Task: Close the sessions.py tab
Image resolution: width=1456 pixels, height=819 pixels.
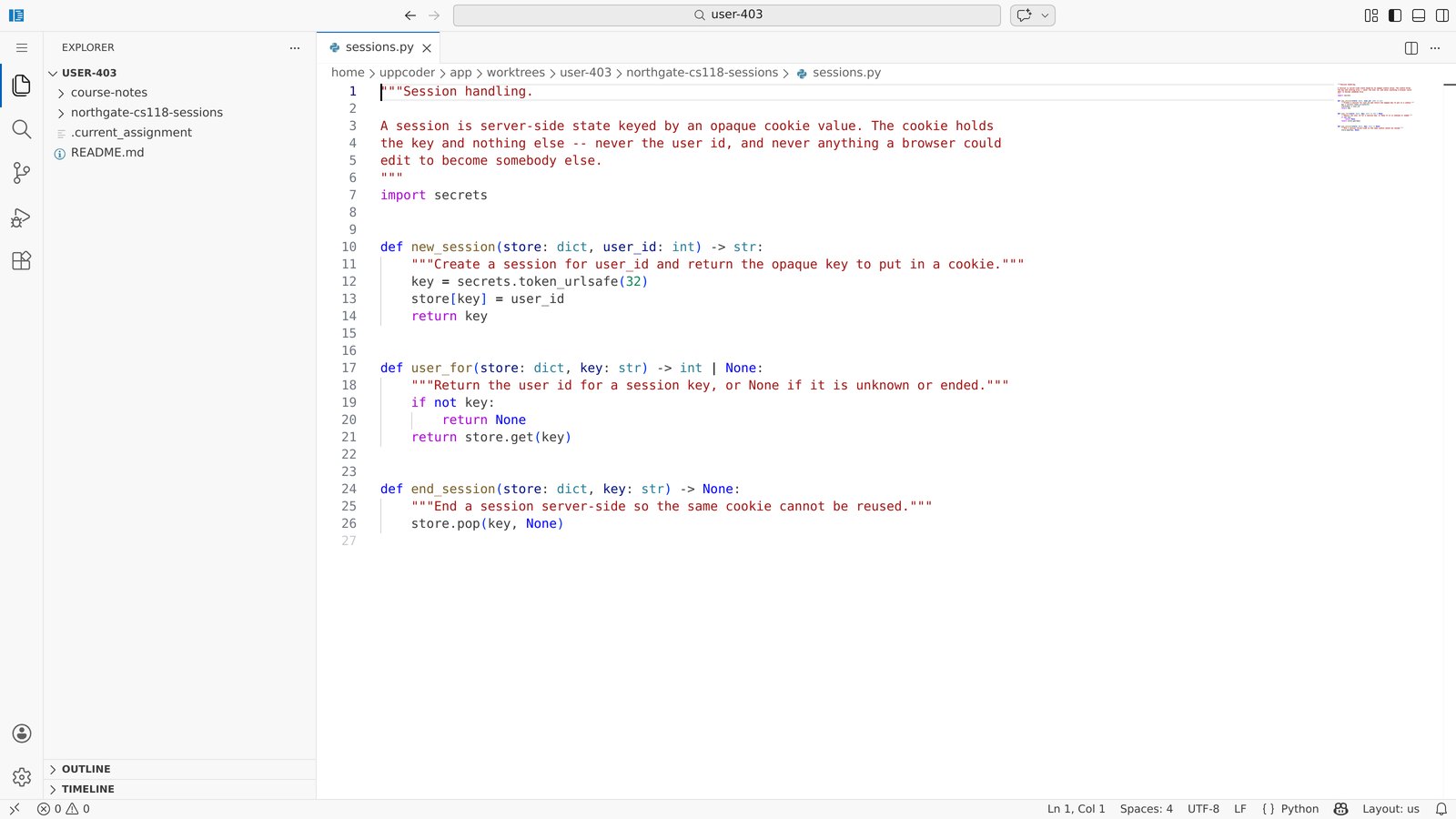Action: click(x=427, y=48)
